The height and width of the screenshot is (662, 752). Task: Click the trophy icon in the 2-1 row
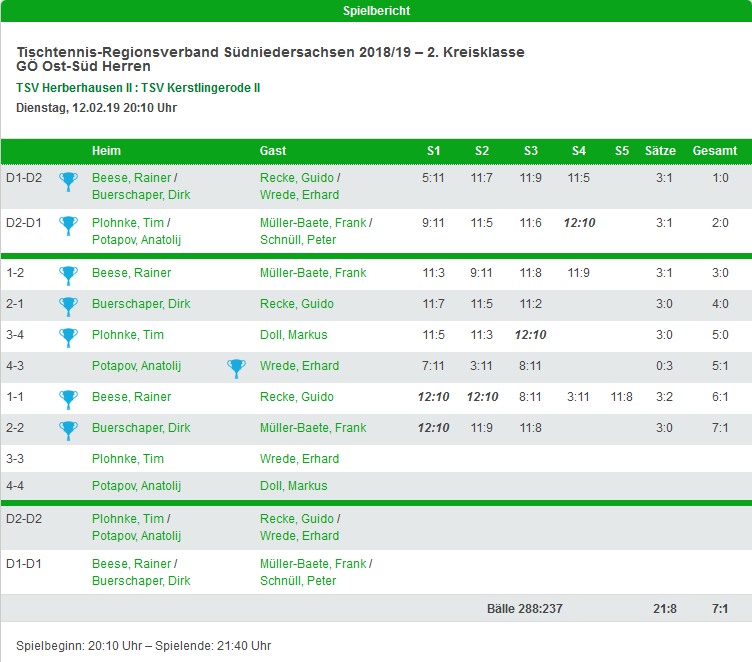(x=68, y=307)
